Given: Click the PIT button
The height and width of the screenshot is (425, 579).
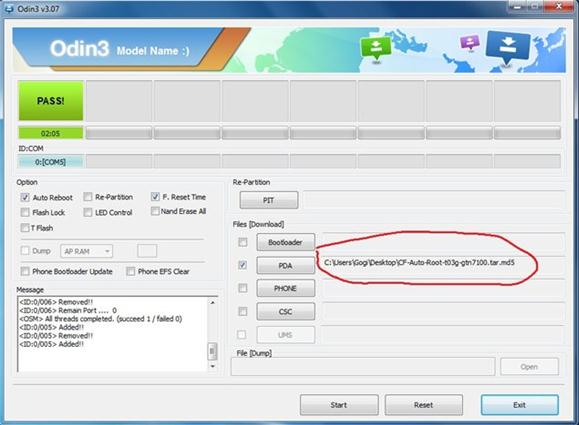Looking at the screenshot, I should tap(268, 200).
